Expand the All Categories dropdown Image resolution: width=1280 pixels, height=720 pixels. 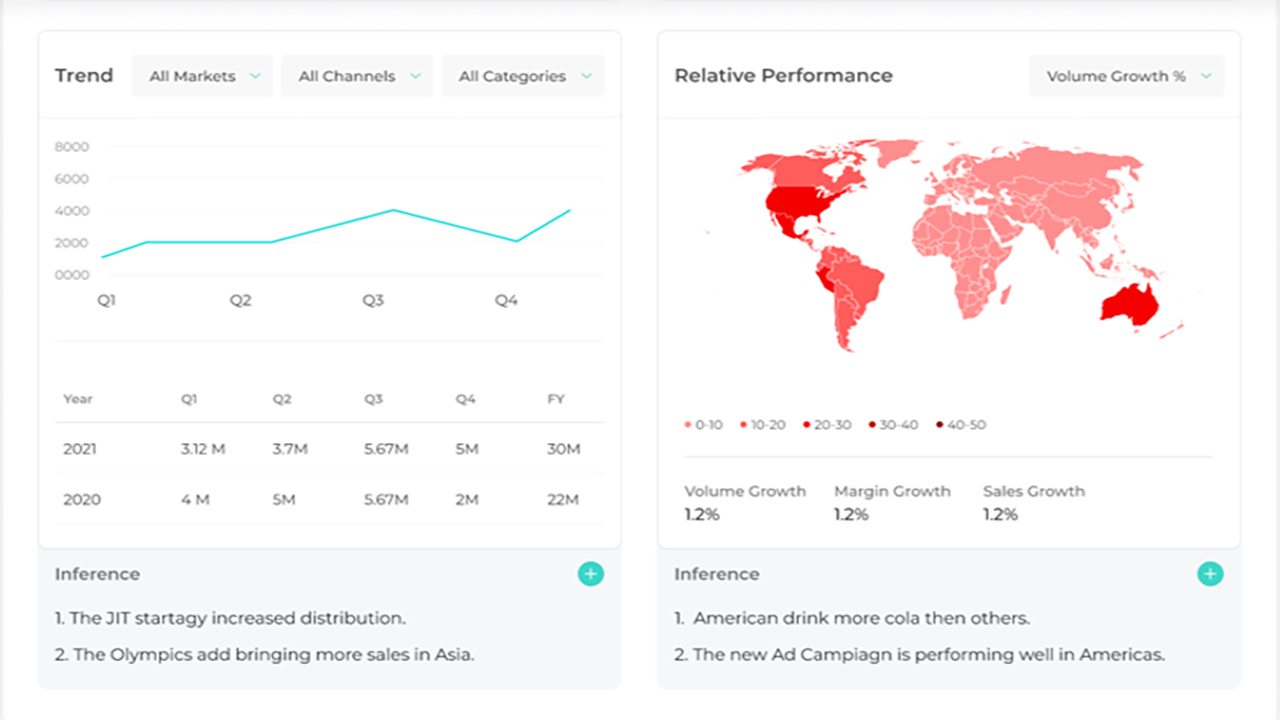click(524, 76)
